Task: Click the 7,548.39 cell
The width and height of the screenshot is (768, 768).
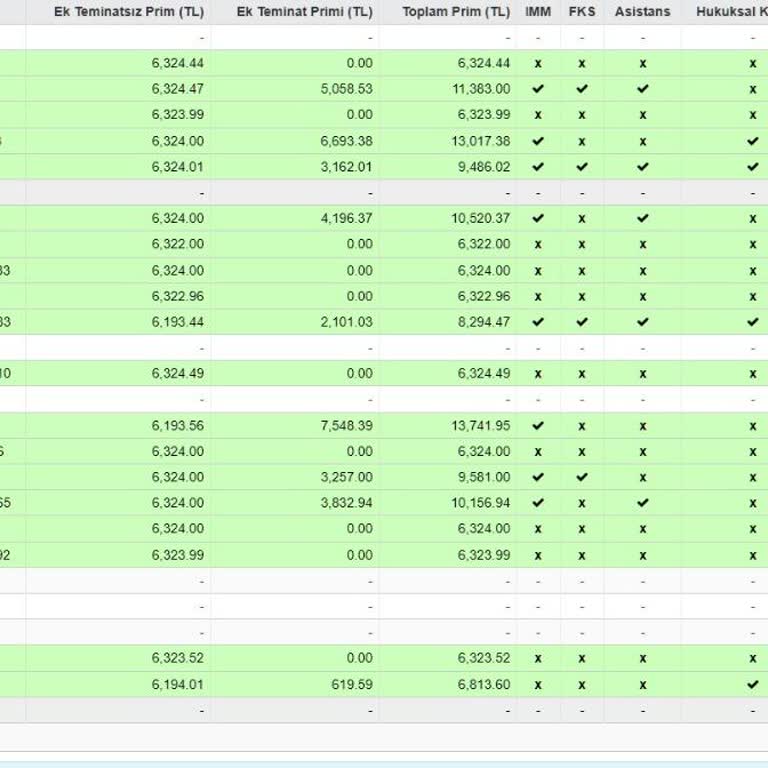Action: (x=347, y=426)
